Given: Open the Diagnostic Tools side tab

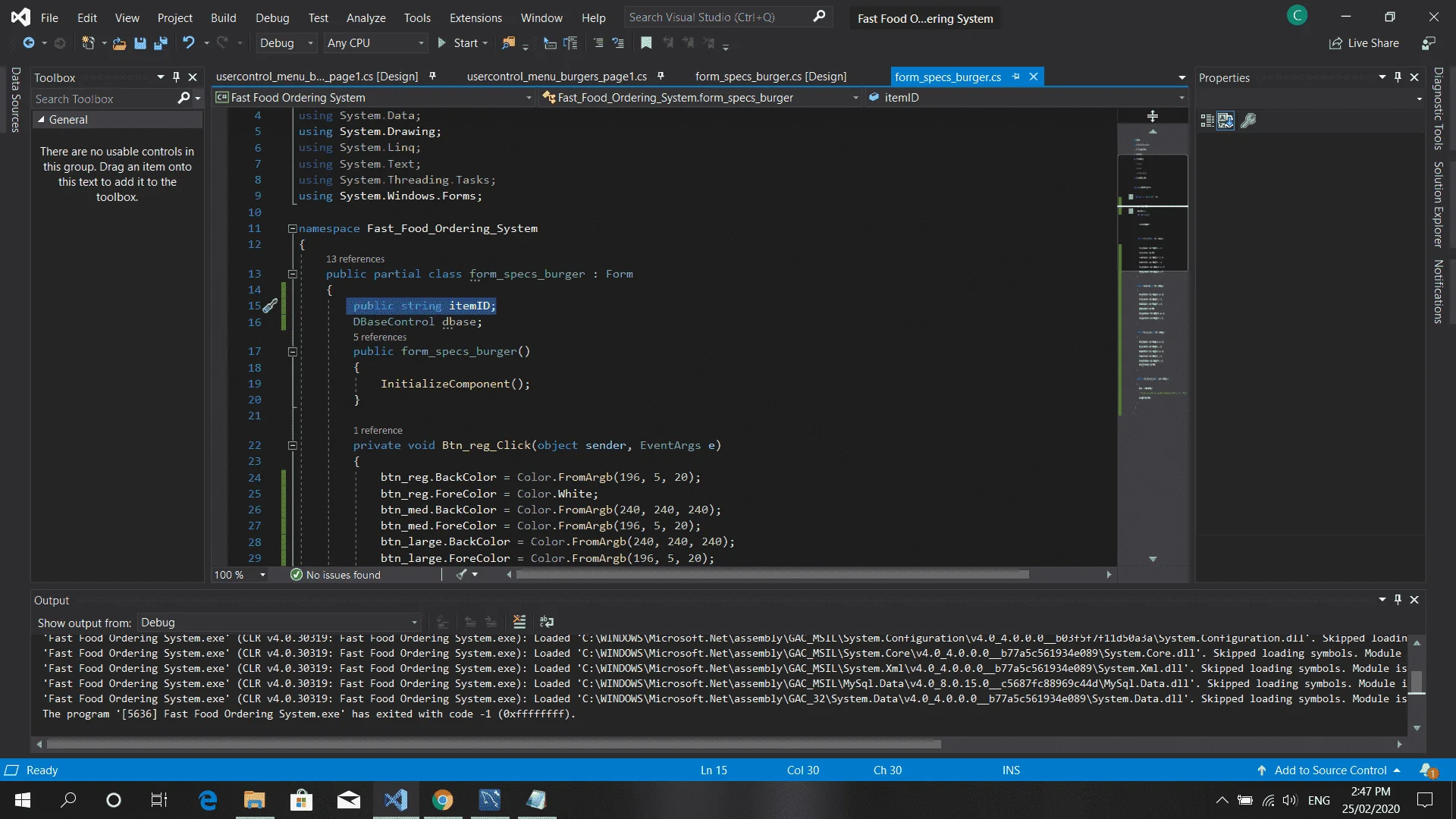Looking at the screenshot, I should tap(1437, 108).
